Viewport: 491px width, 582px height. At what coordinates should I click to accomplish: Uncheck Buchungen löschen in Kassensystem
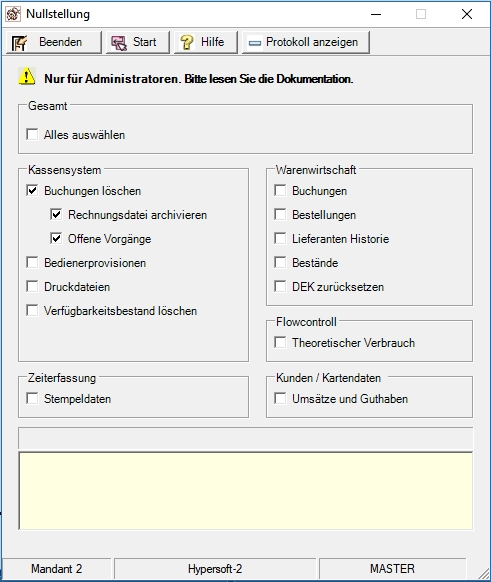coord(32,190)
